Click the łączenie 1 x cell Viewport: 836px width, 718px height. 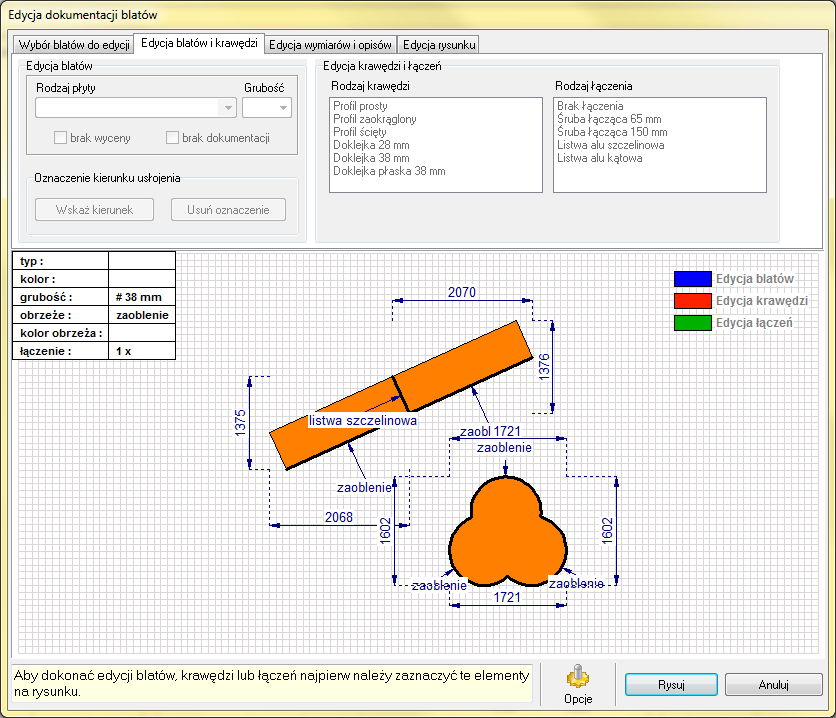142,351
